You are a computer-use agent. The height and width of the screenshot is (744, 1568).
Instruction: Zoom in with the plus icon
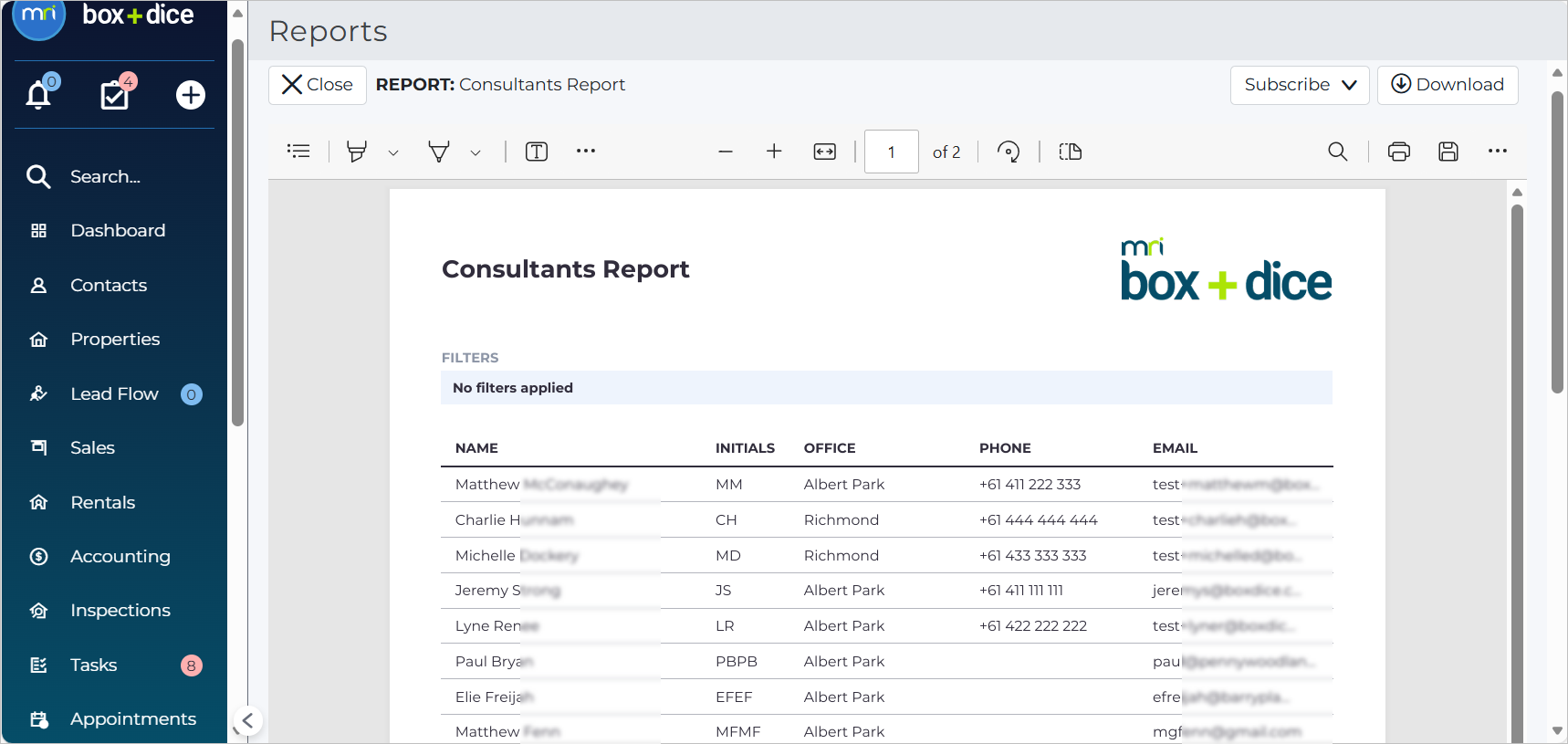(774, 152)
